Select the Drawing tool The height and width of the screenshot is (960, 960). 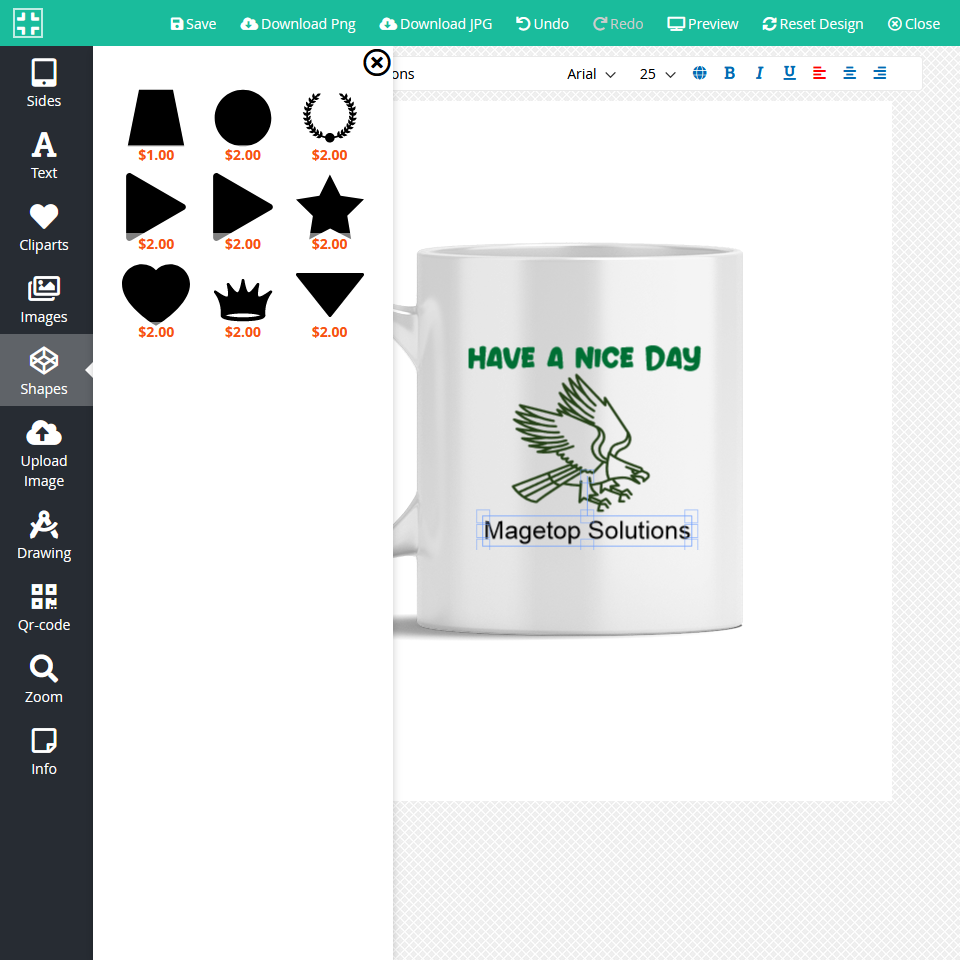coord(44,535)
